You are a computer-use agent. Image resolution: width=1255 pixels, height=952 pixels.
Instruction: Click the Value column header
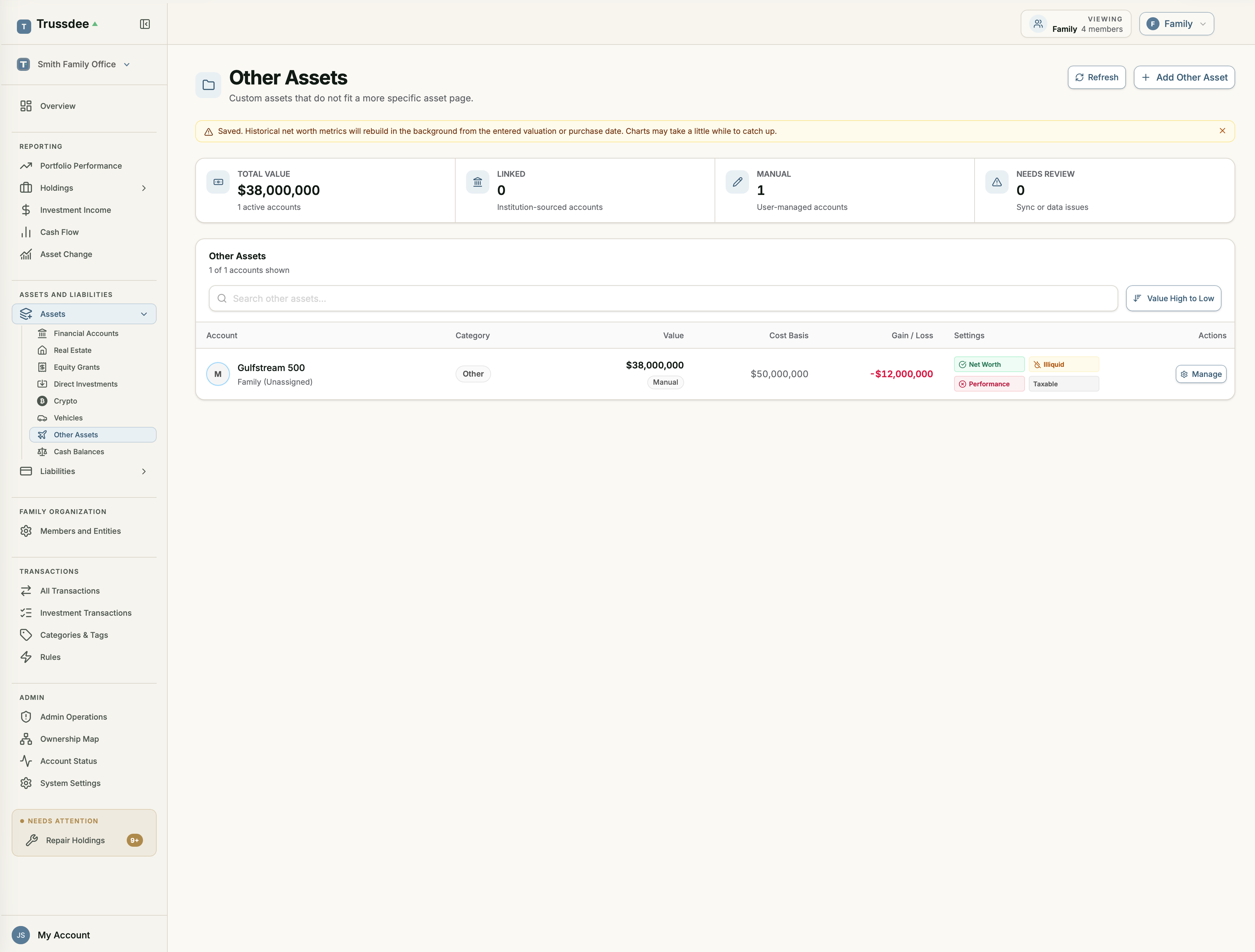tap(673, 335)
